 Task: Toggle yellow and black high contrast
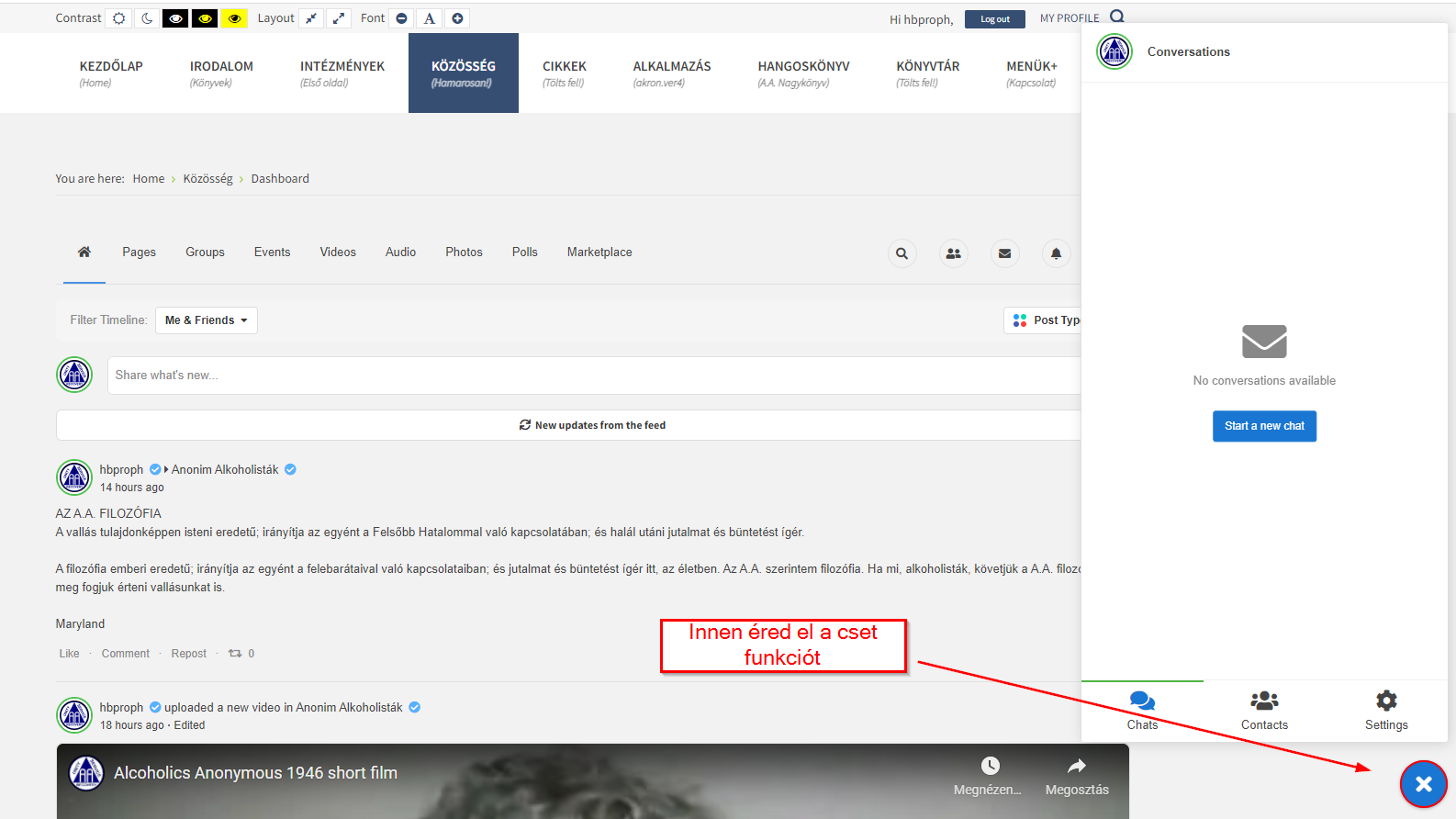click(x=205, y=18)
